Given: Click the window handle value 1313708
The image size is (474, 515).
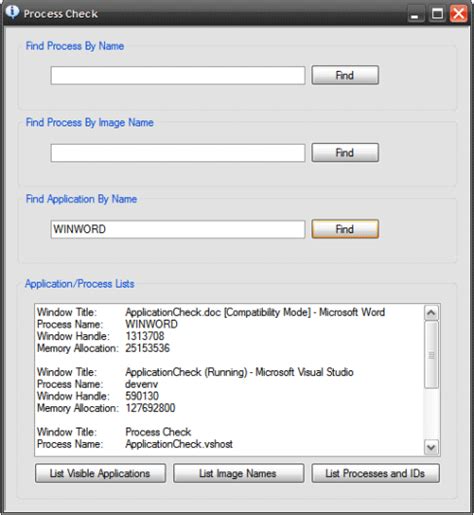Looking at the screenshot, I should pyautogui.click(x=145, y=336).
